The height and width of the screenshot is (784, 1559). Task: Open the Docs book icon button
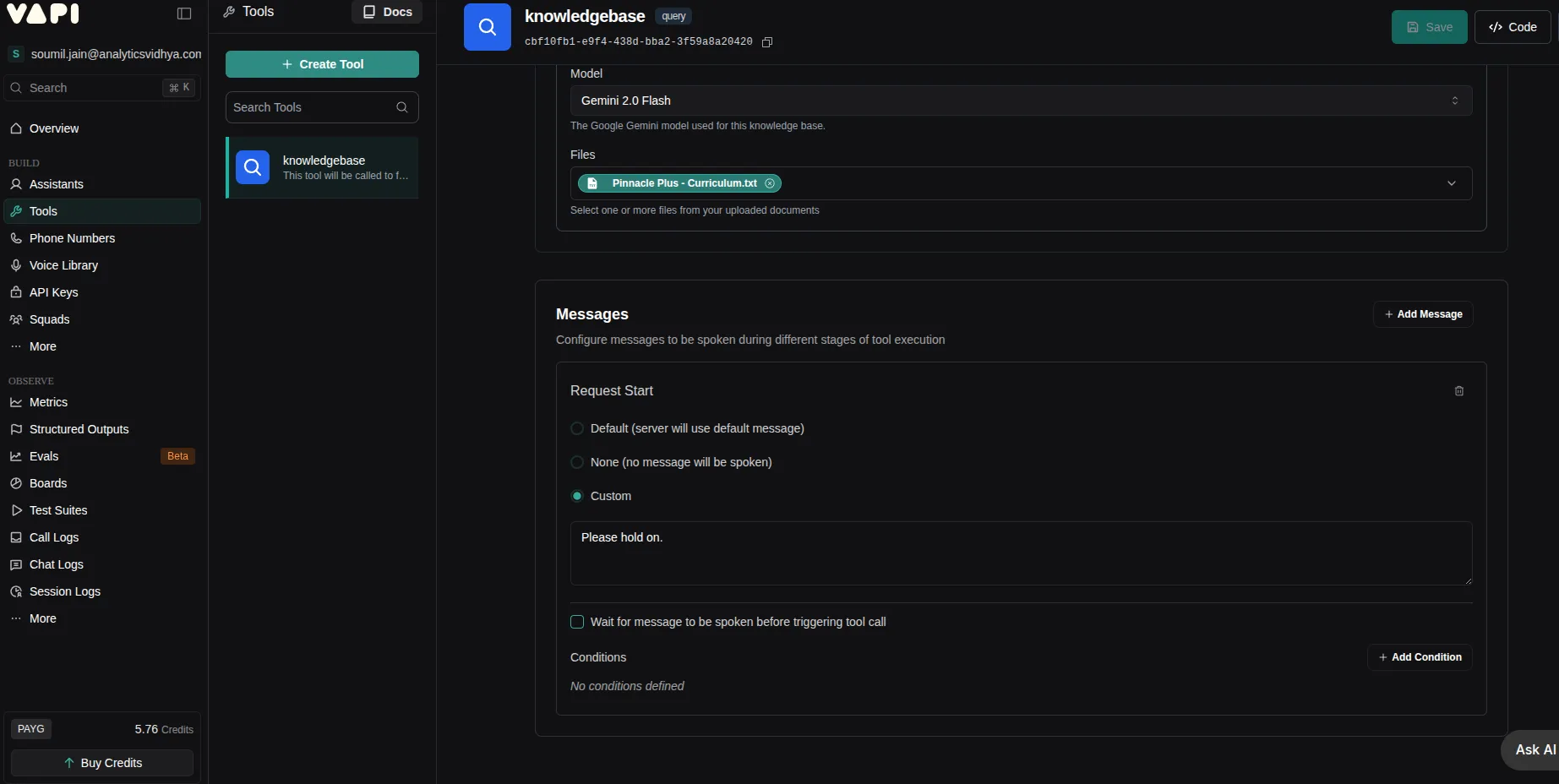point(387,12)
